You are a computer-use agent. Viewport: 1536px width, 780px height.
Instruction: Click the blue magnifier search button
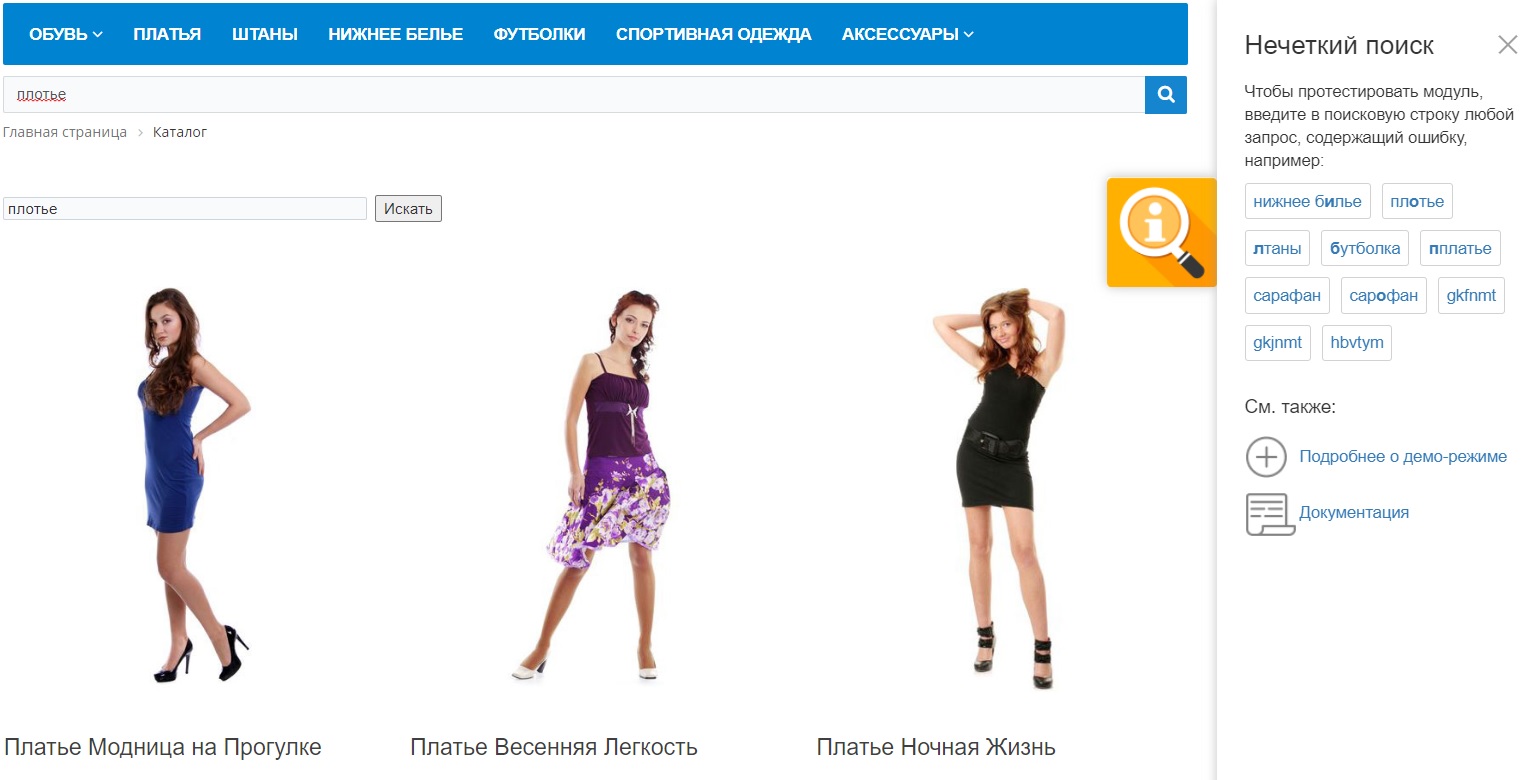tap(1166, 95)
